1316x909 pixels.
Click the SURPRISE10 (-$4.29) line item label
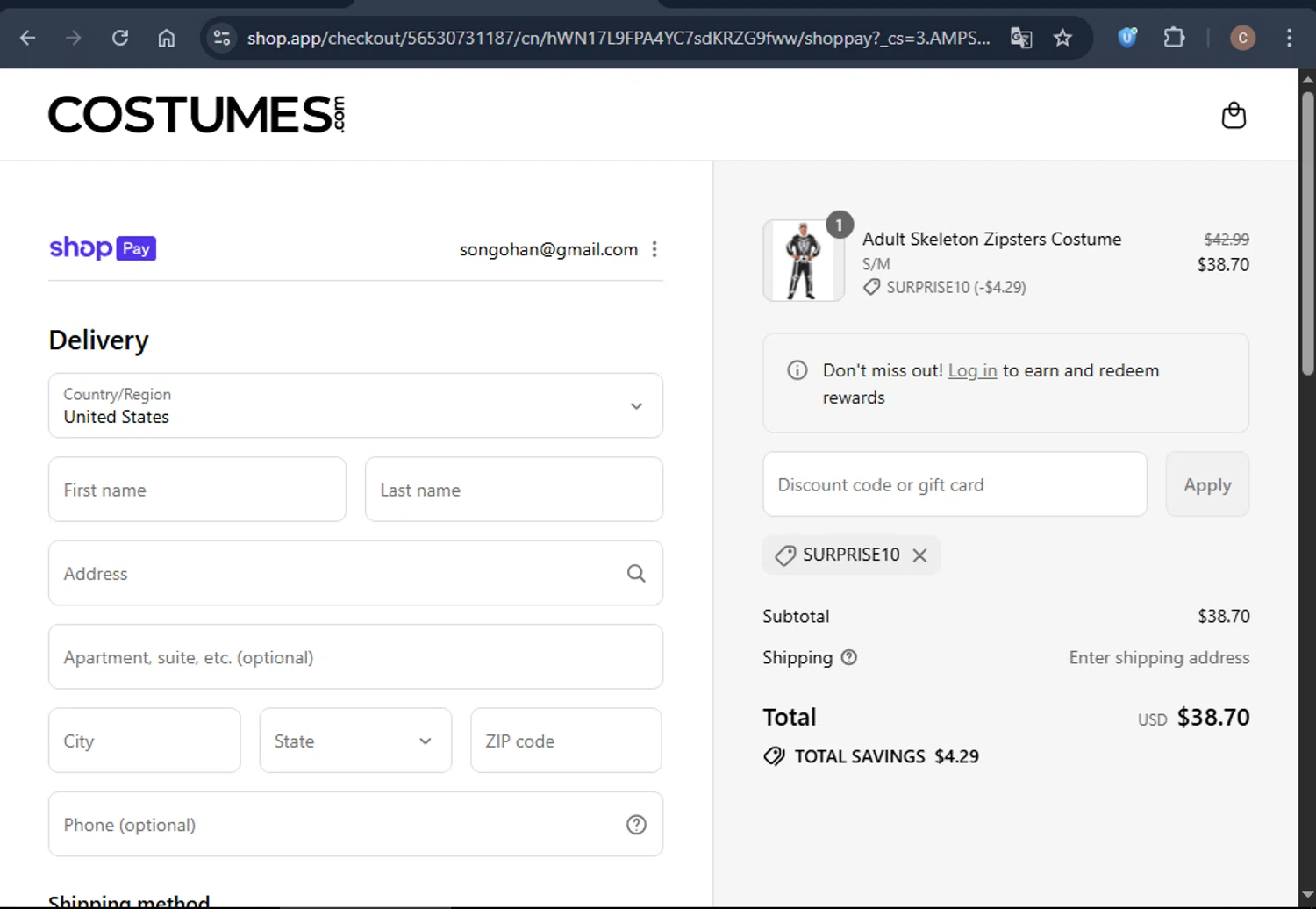(x=955, y=287)
